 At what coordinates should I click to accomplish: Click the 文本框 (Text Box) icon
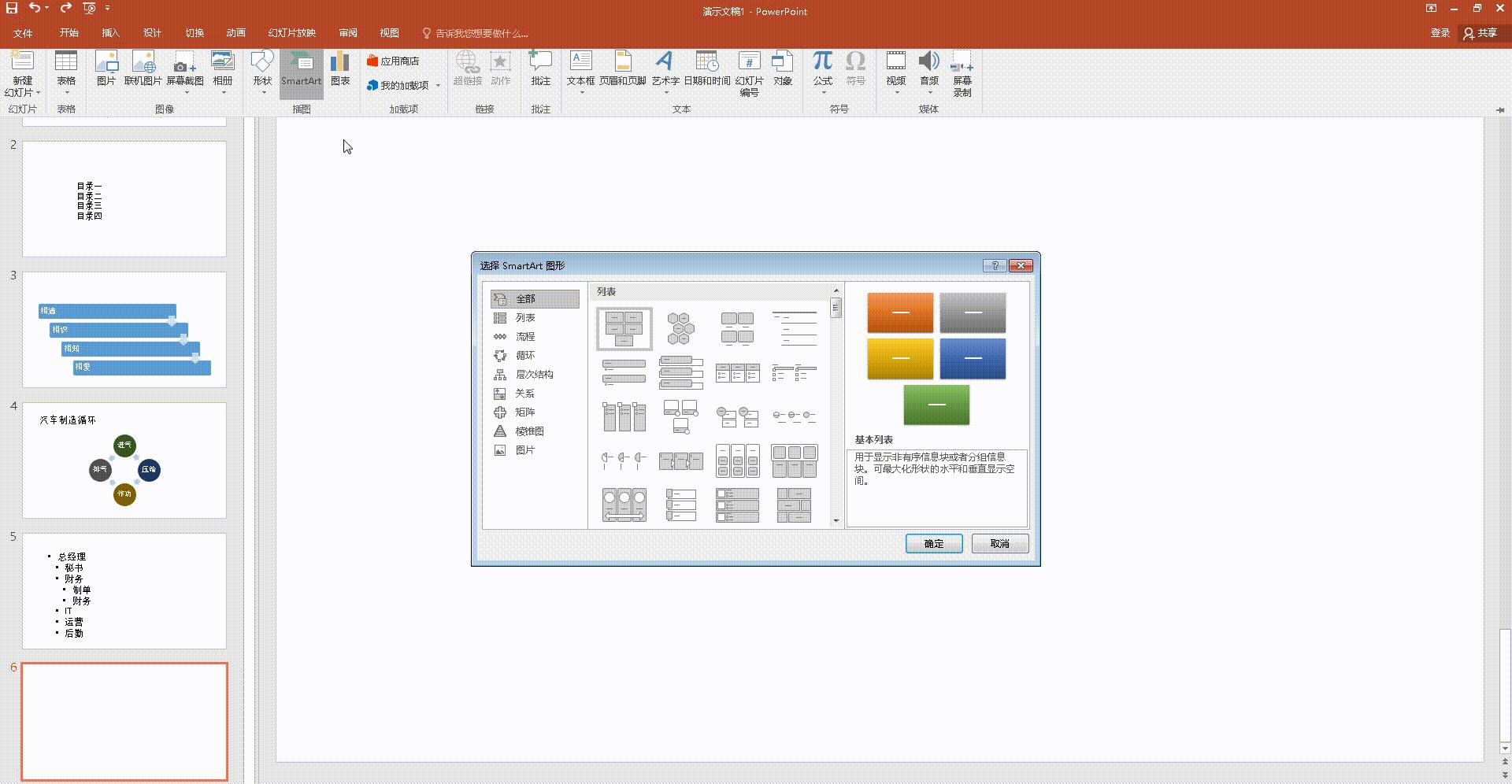580,63
